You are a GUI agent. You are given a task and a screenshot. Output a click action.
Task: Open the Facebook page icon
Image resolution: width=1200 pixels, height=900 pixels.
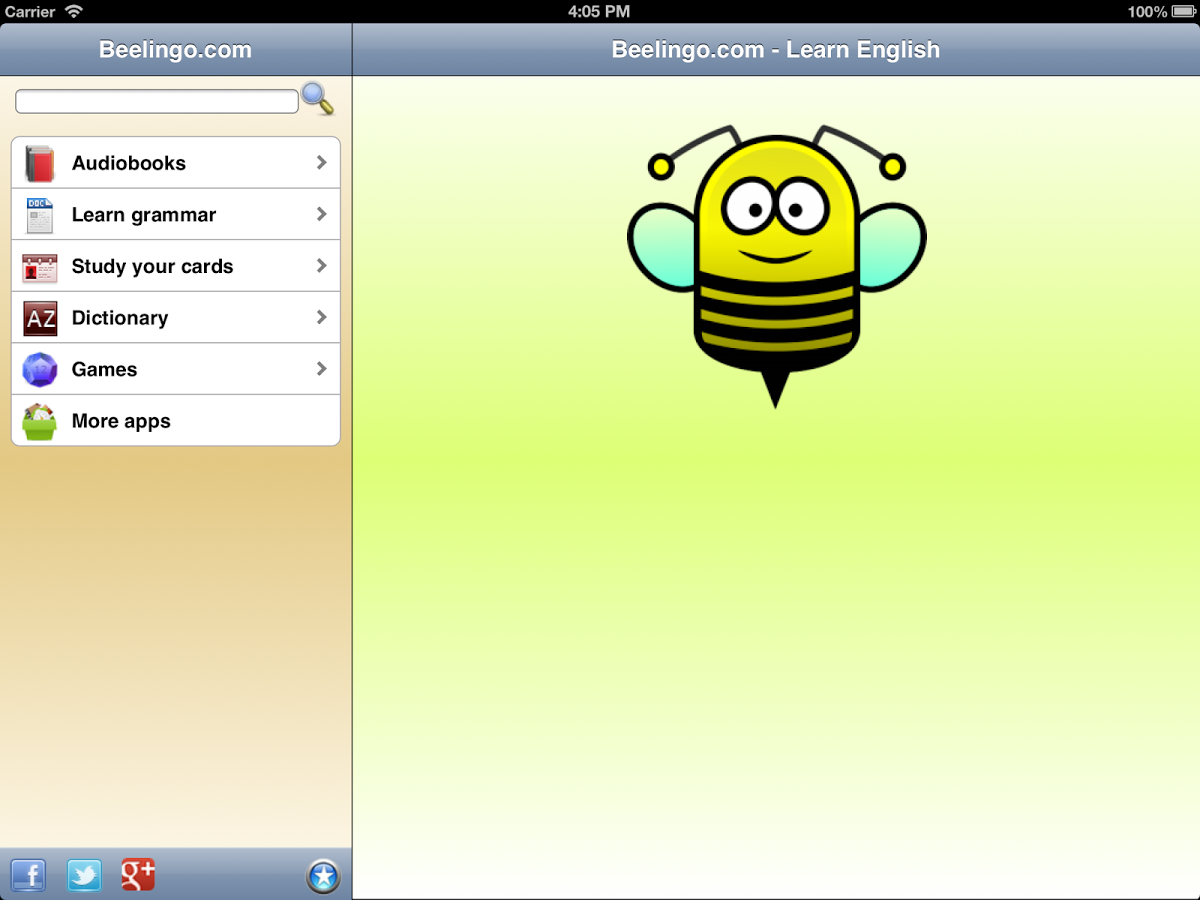(29, 875)
